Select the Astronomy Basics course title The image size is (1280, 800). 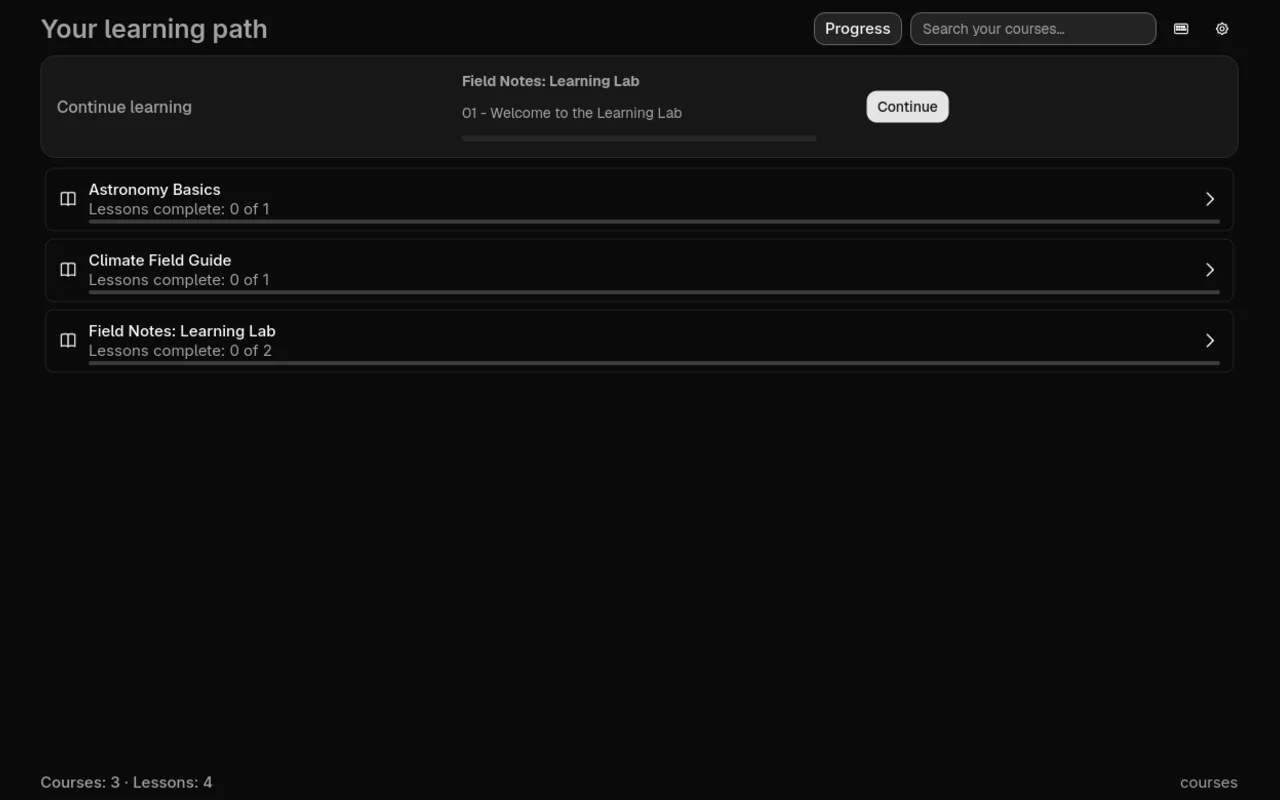click(x=155, y=189)
